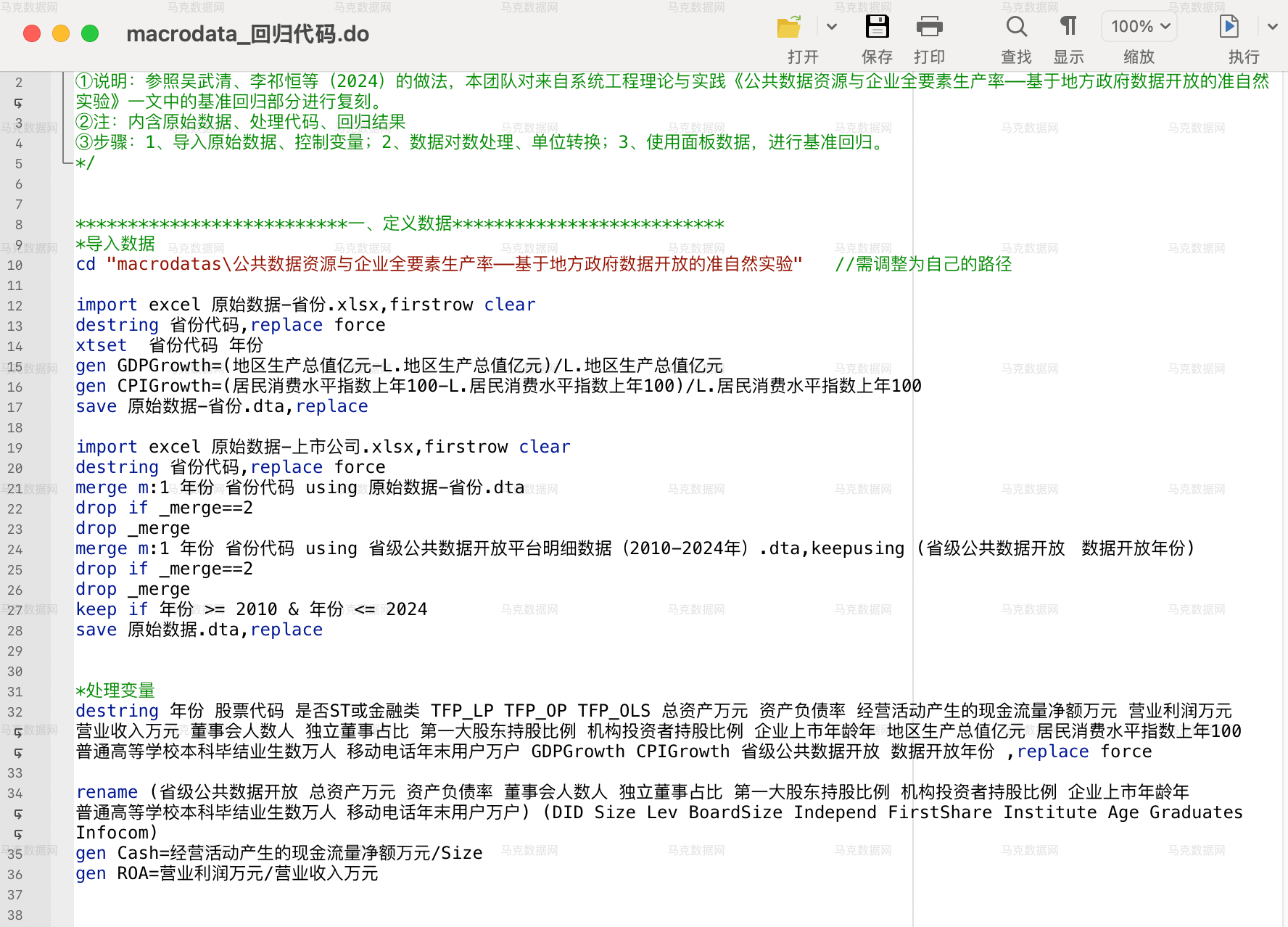The width and height of the screenshot is (1288, 927).
Task: Click the *处理变量 comment line
Action: coord(115,691)
